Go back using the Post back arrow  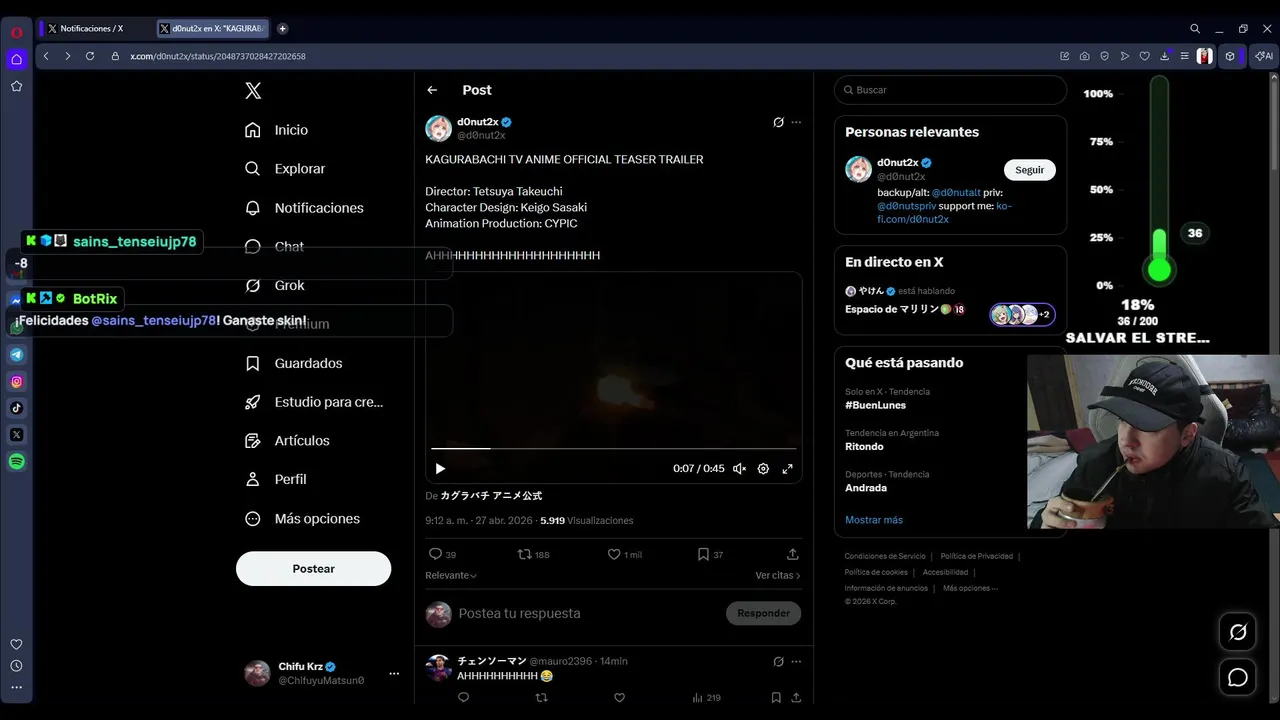[432, 90]
